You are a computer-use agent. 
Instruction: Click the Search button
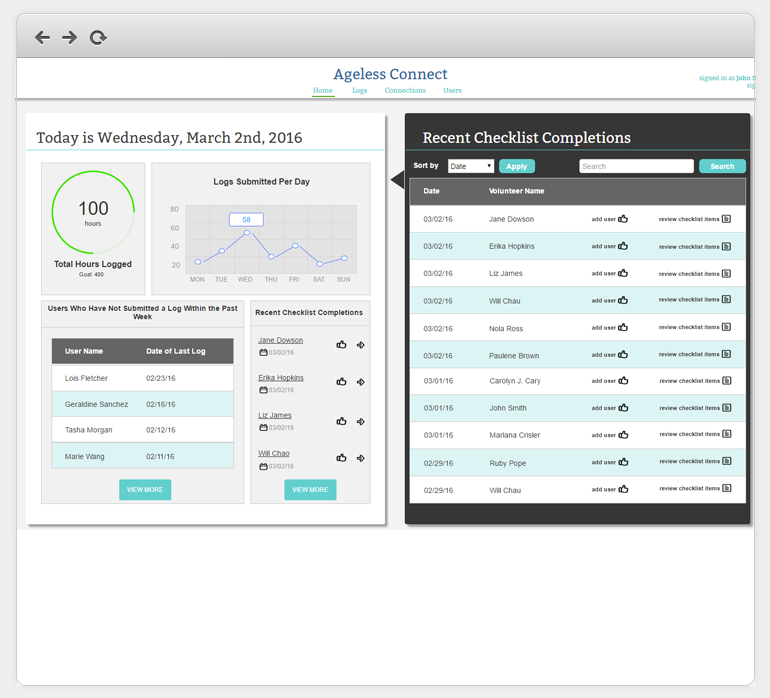722,166
